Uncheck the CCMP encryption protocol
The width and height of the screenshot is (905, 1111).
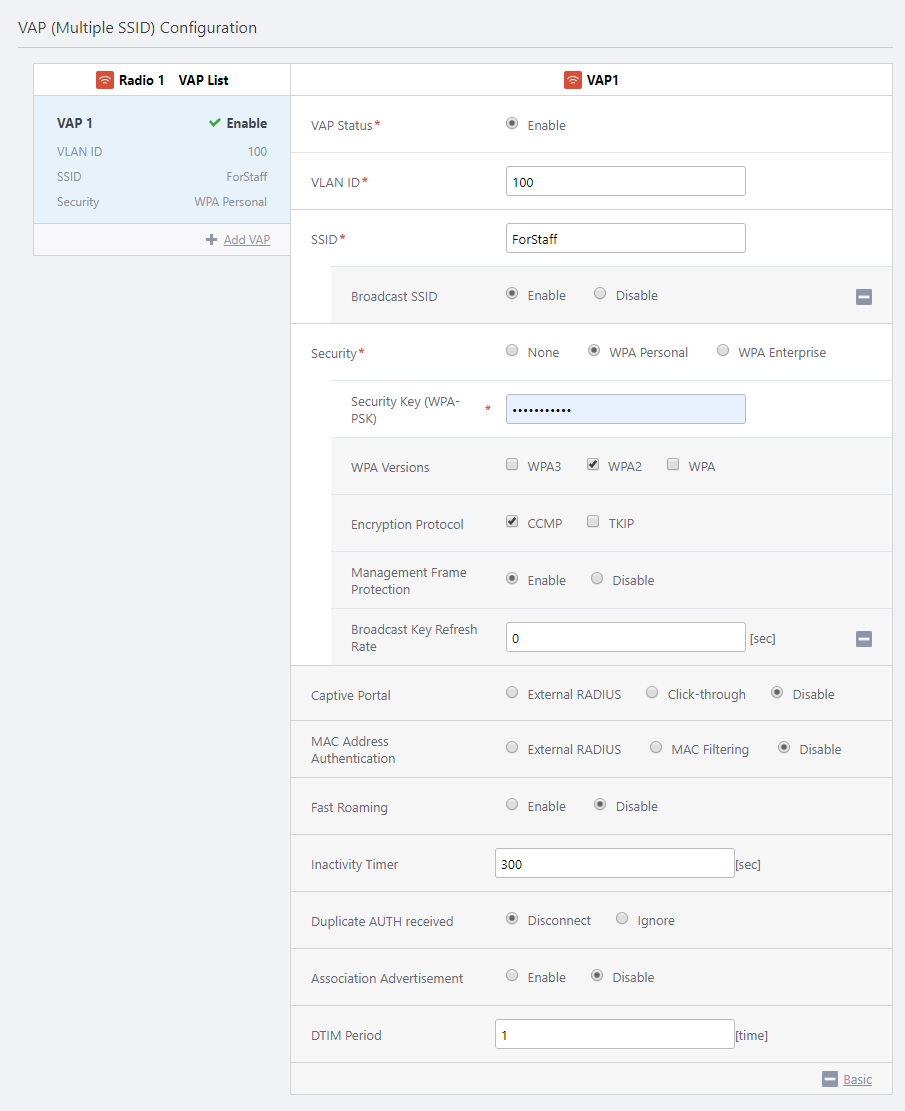coord(512,522)
